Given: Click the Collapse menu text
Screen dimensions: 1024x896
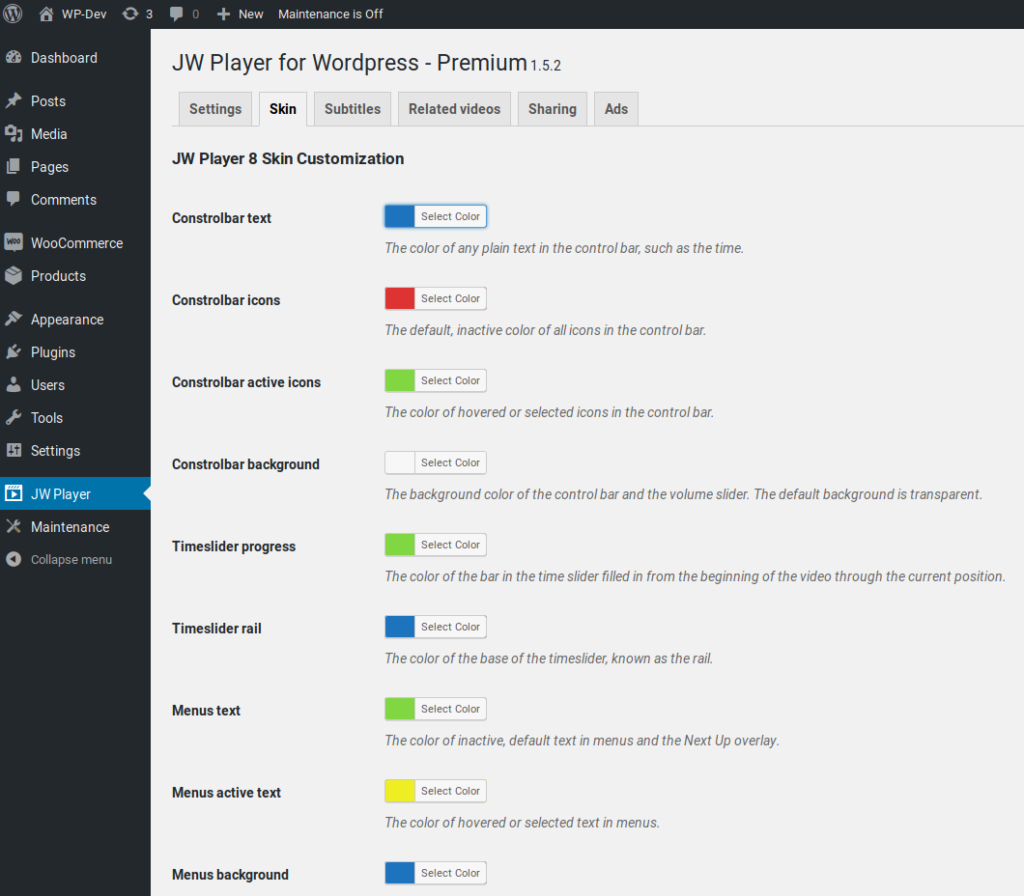Looking at the screenshot, I should 71,560.
